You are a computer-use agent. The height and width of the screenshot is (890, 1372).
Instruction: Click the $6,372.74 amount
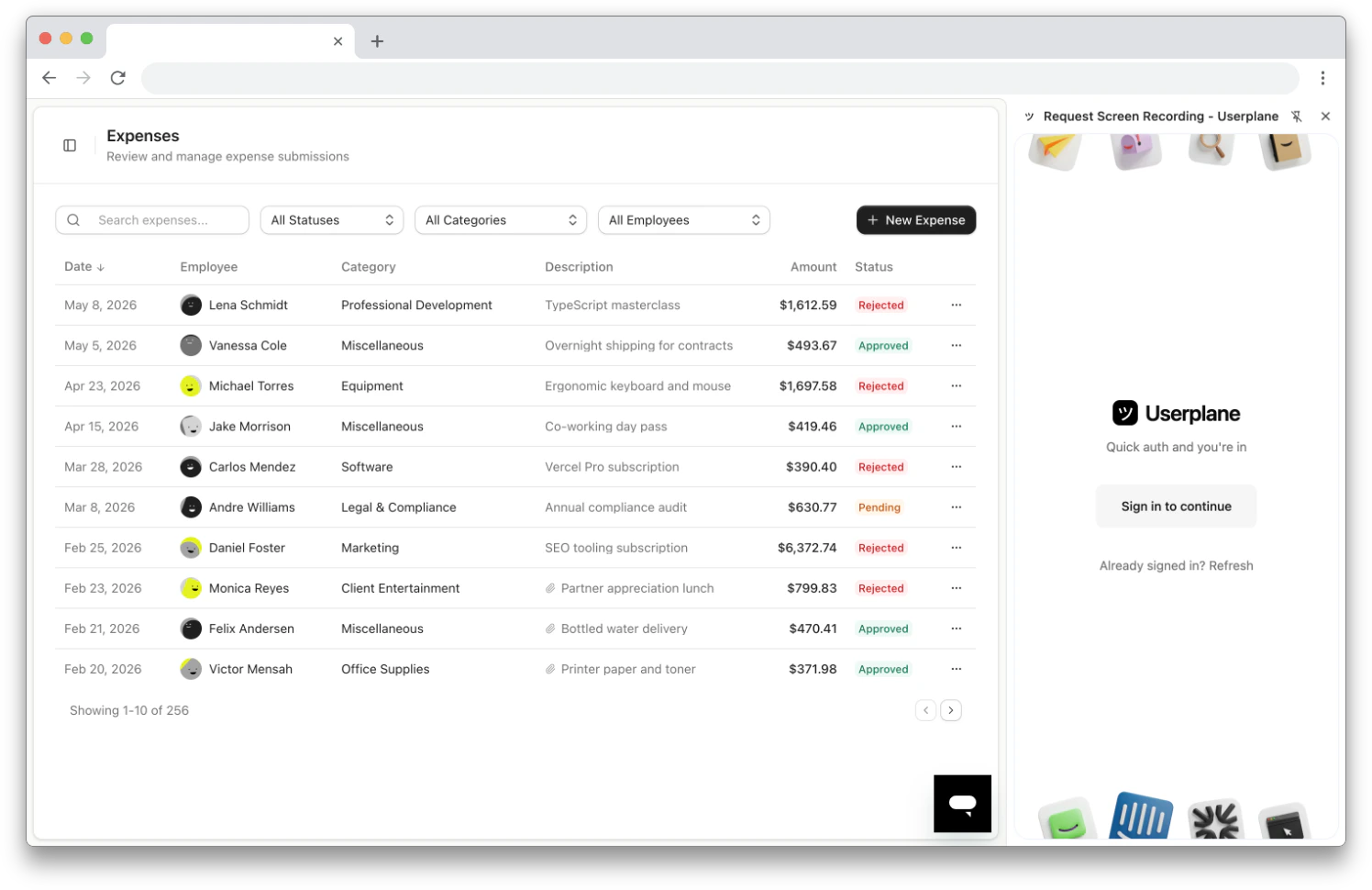[807, 548]
